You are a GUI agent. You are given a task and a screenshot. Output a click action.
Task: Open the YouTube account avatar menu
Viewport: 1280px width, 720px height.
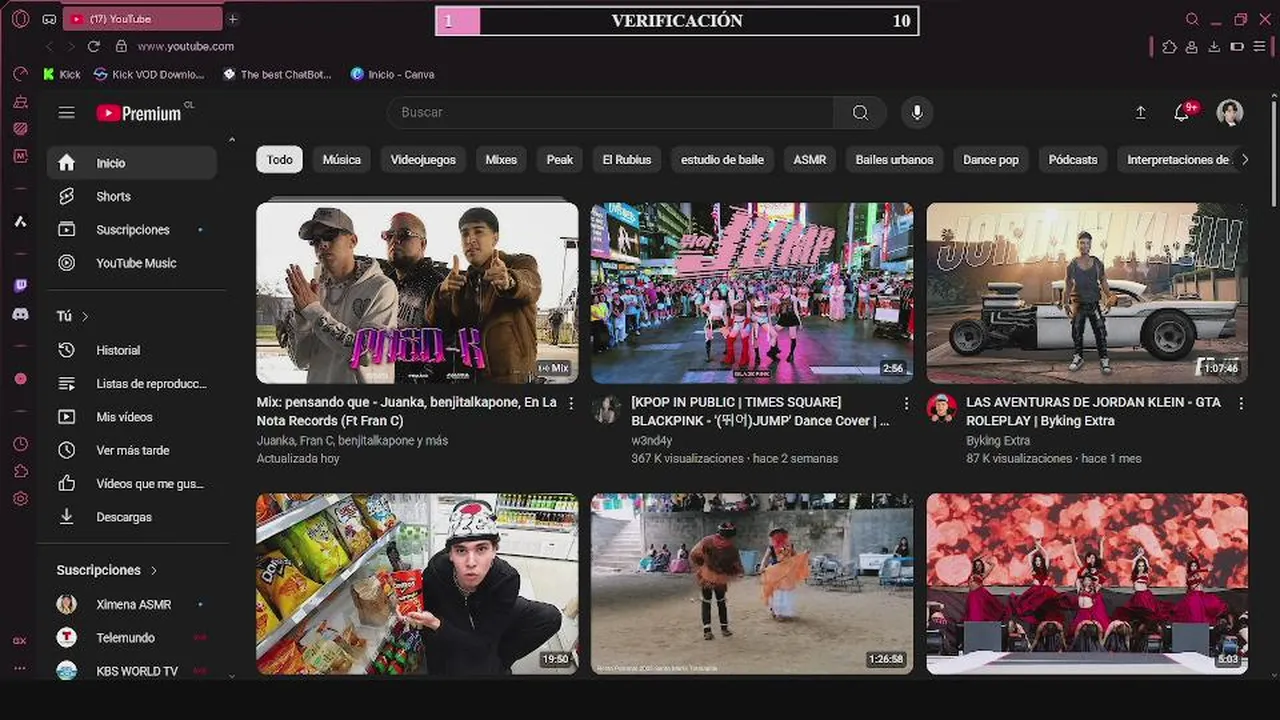pyautogui.click(x=1230, y=113)
